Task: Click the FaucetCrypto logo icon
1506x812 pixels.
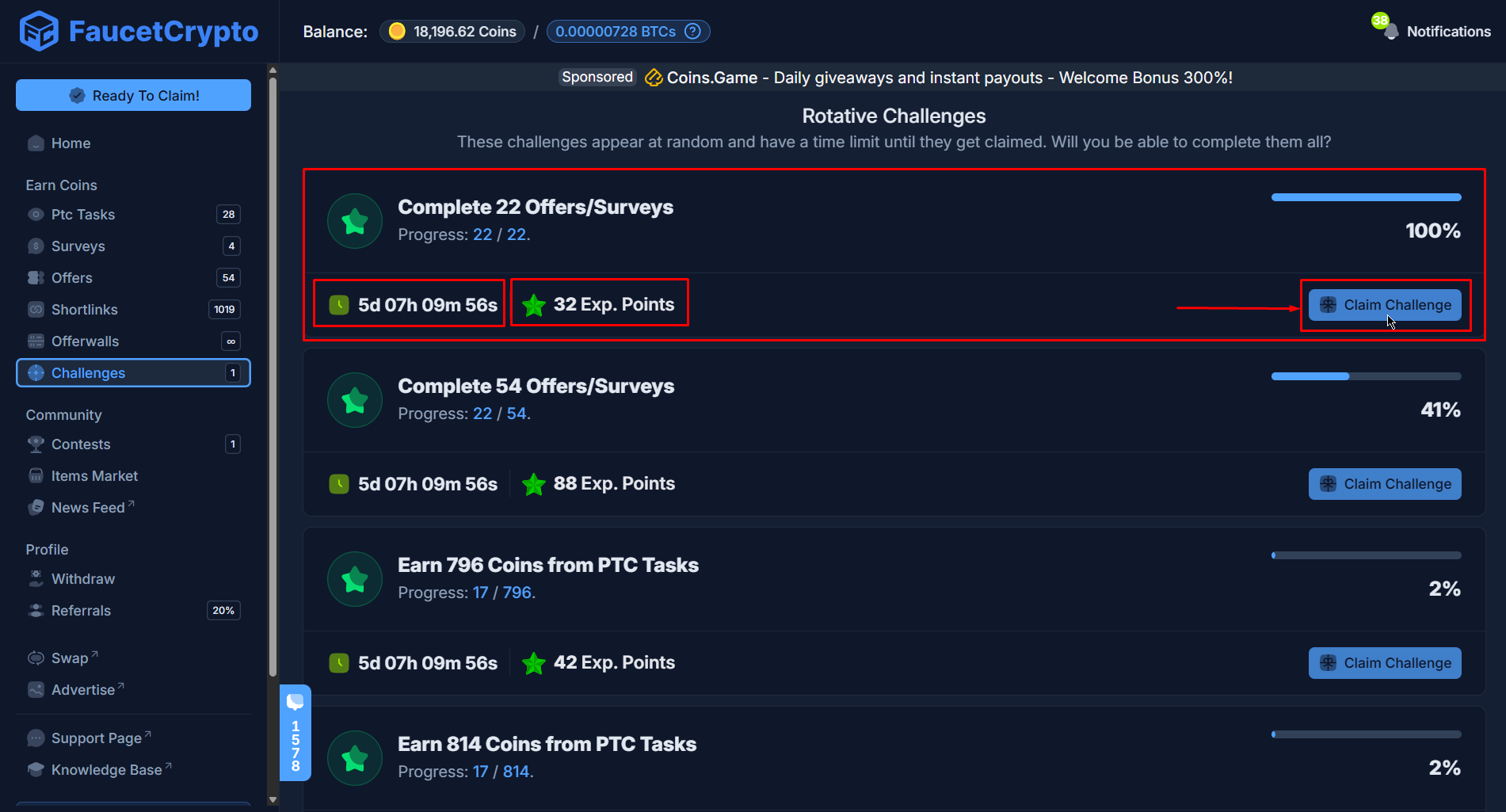Action: click(x=38, y=31)
